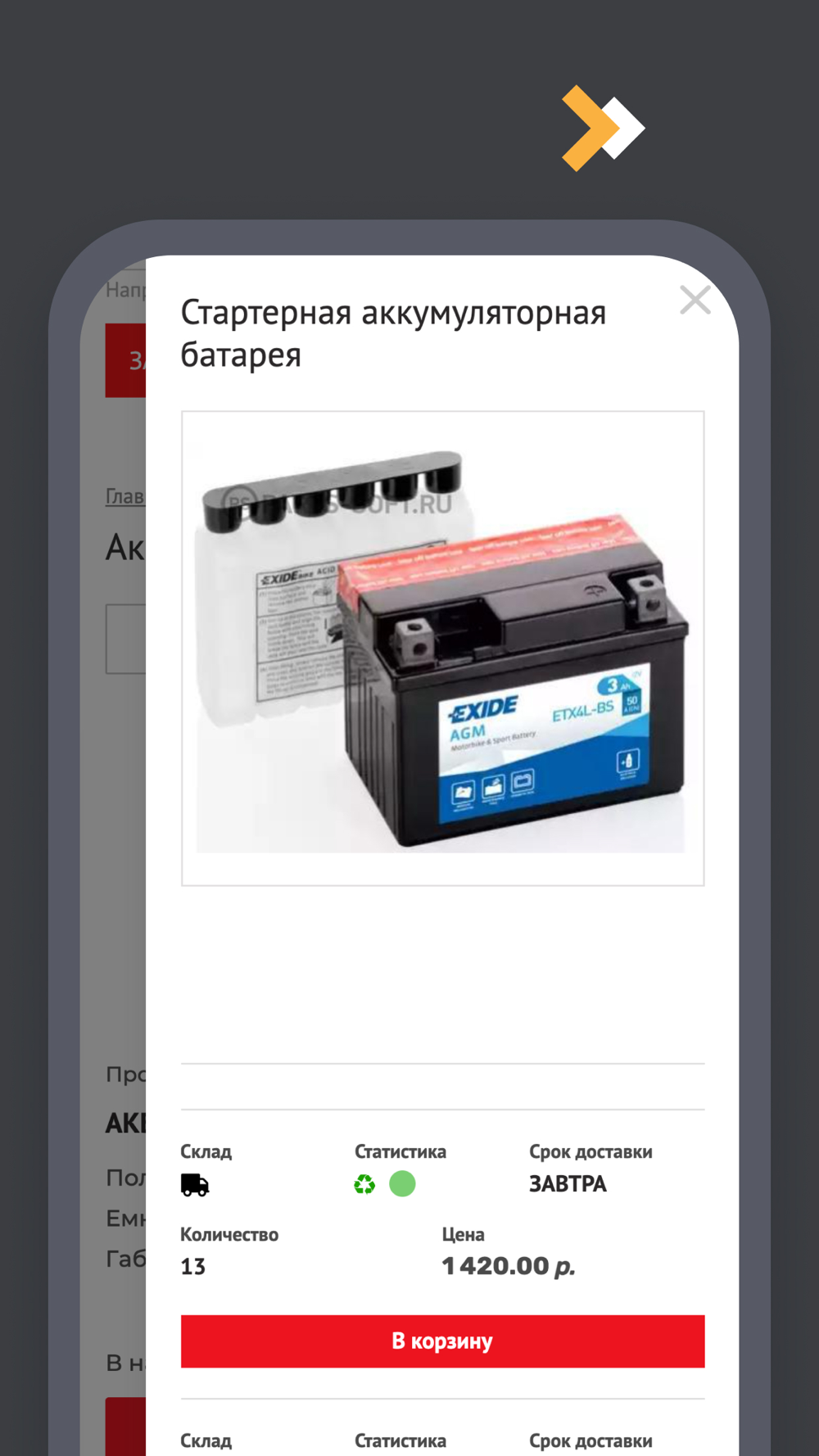Open the Exide ETX4L-BS battery photo
This screenshot has height=1456, width=819.
[x=442, y=649]
